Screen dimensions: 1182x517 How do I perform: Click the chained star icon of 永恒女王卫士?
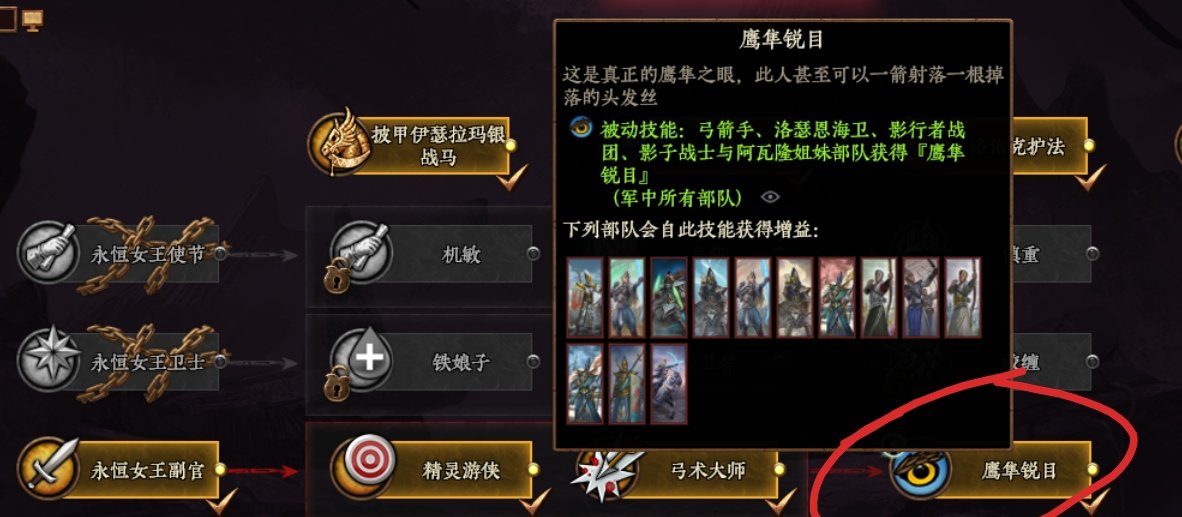[47, 359]
